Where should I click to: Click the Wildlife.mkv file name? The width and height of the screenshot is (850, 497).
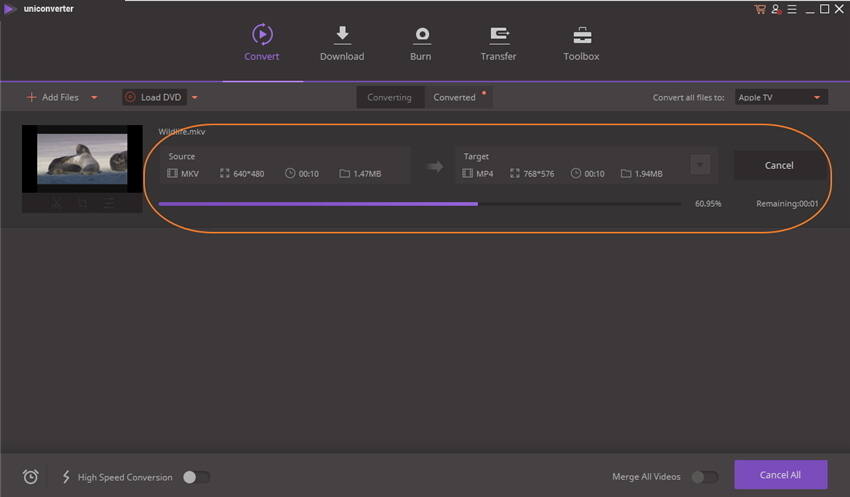tap(182, 132)
